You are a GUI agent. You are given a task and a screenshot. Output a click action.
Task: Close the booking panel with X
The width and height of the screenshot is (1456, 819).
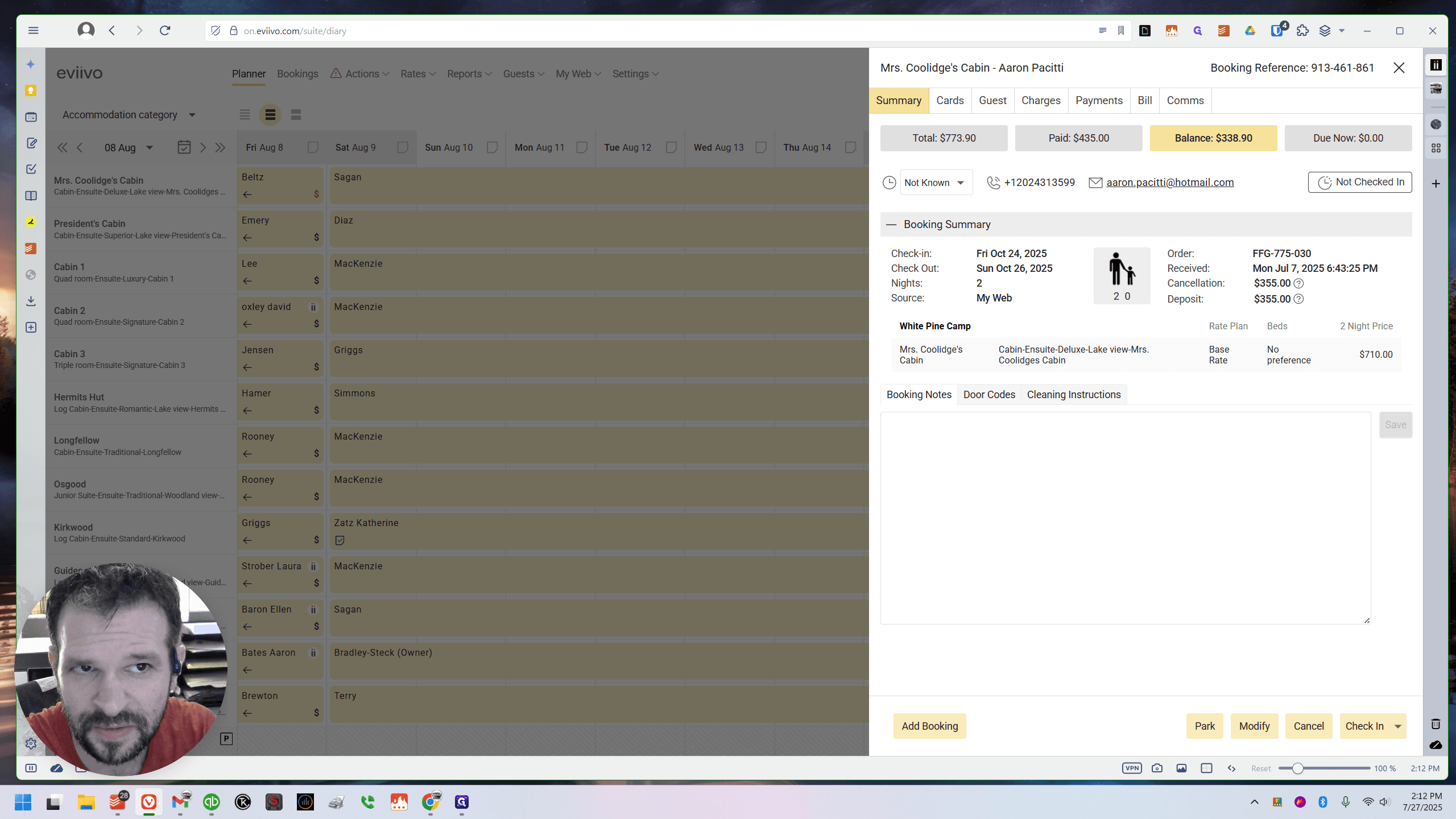[x=1399, y=68]
